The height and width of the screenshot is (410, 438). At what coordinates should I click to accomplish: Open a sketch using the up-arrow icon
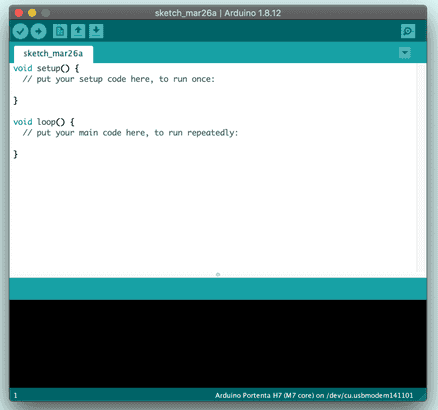point(78,31)
